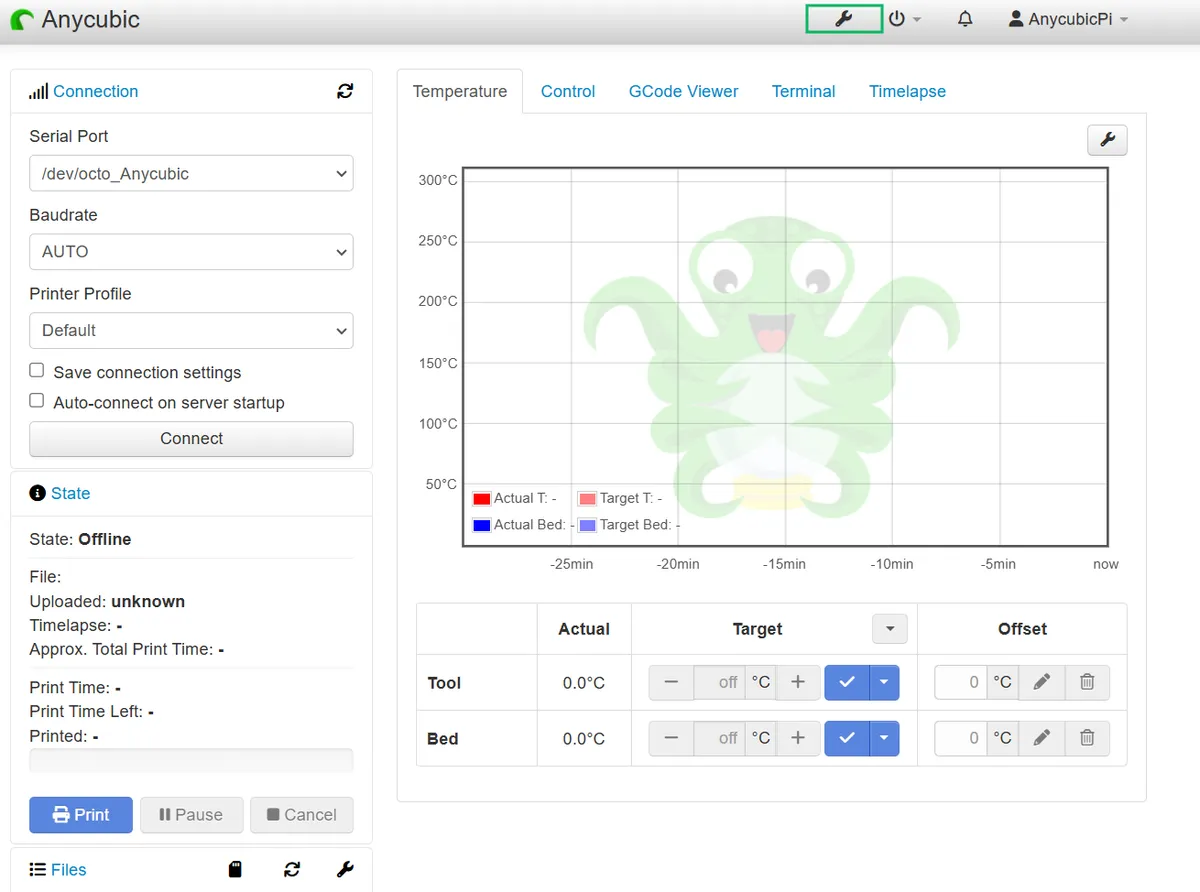The width and height of the screenshot is (1200, 892).
Task: Open the Bed temperature preset dropdown
Action: point(884,738)
